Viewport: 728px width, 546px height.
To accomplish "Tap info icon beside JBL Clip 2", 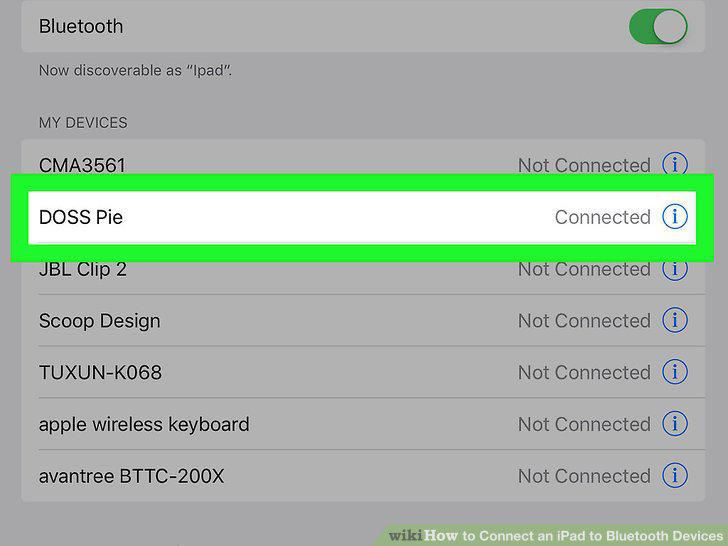I will pyautogui.click(x=674, y=270).
